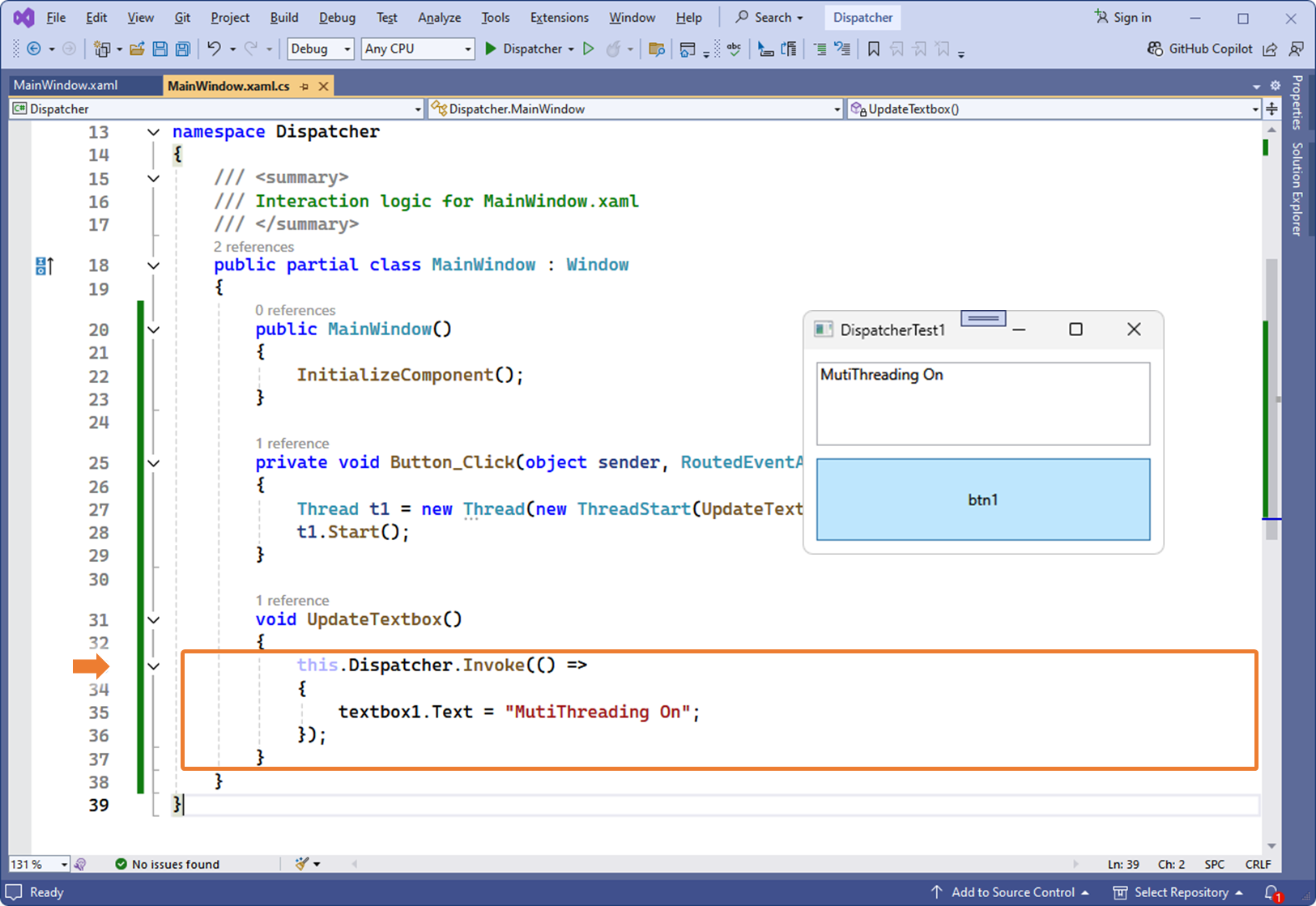This screenshot has height=906, width=1316.
Task: Click the Share icon beside GitHub Copilot
Action: point(1270,49)
